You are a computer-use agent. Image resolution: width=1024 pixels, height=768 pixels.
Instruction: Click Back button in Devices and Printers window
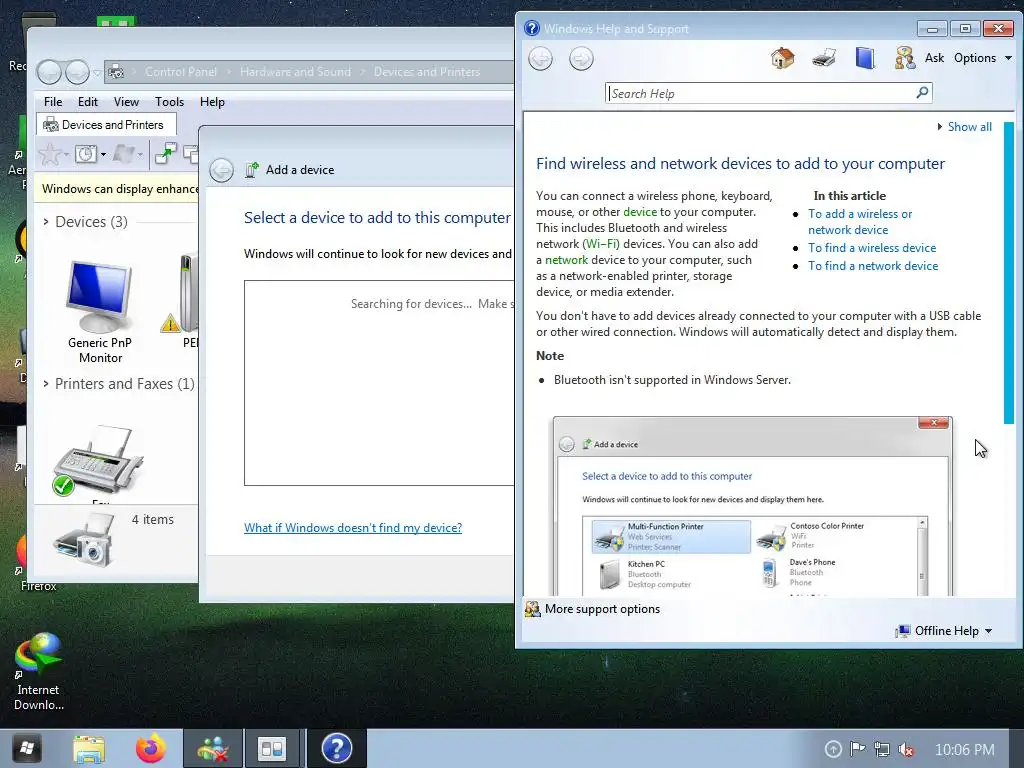point(49,72)
